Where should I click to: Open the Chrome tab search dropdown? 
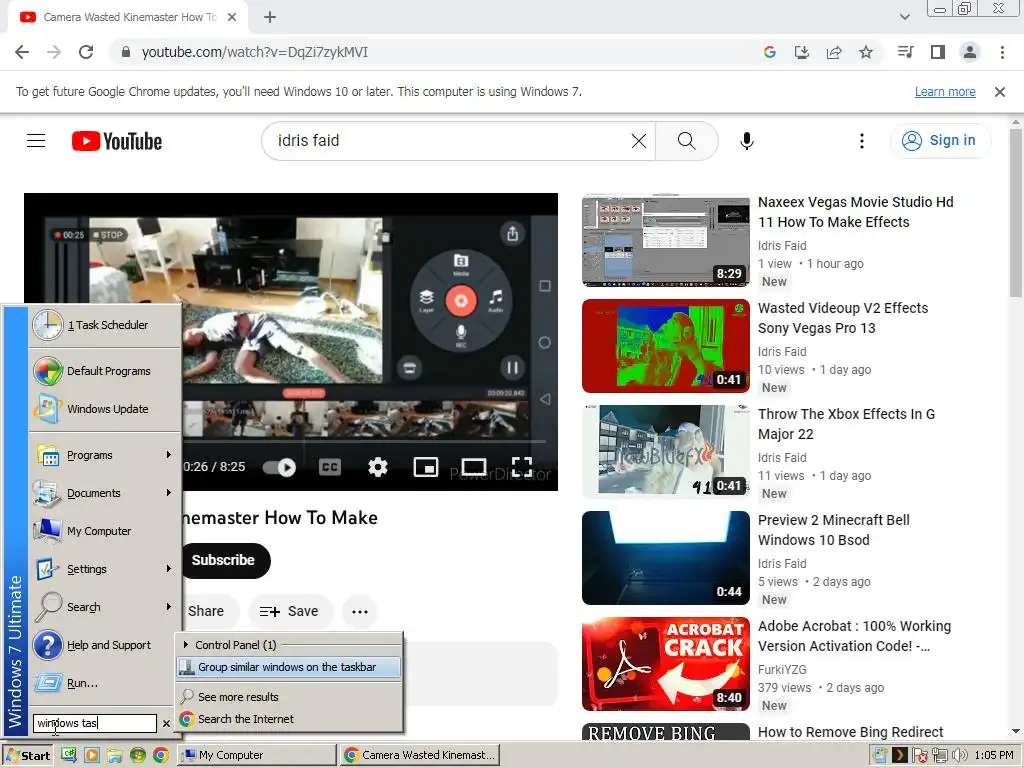[904, 17]
